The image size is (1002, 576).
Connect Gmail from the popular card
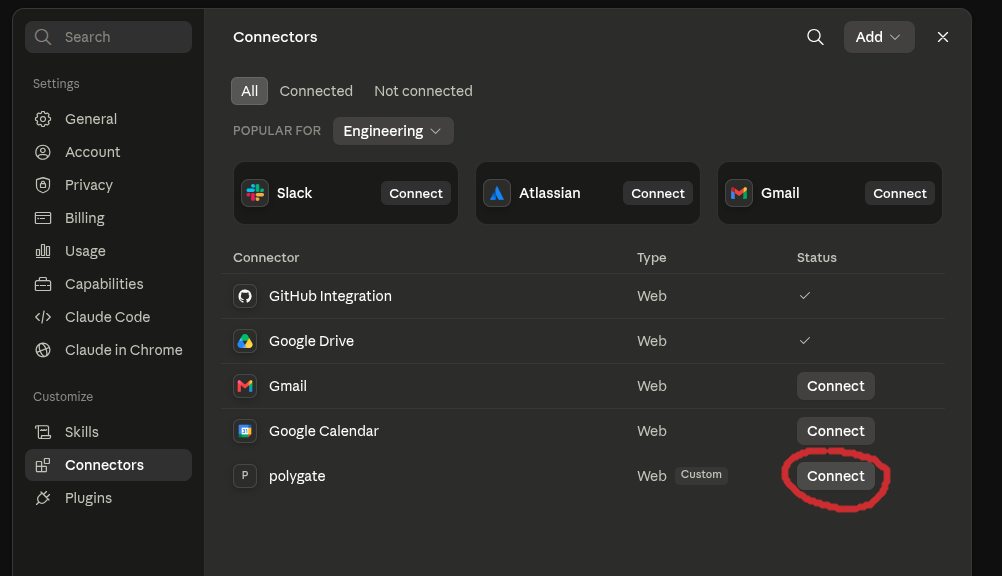pos(900,193)
